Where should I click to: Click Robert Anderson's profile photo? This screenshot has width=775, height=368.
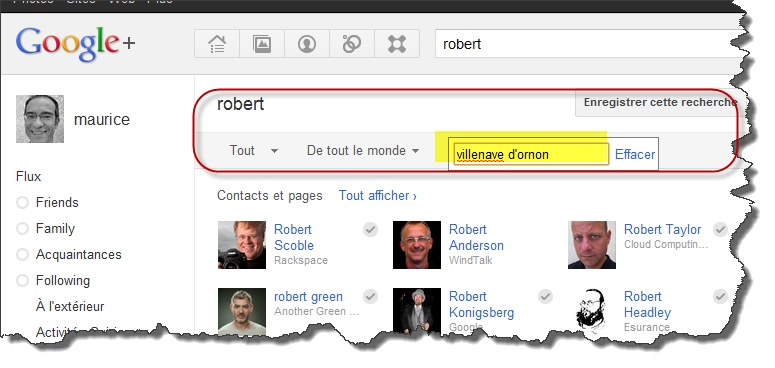pyautogui.click(x=417, y=245)
